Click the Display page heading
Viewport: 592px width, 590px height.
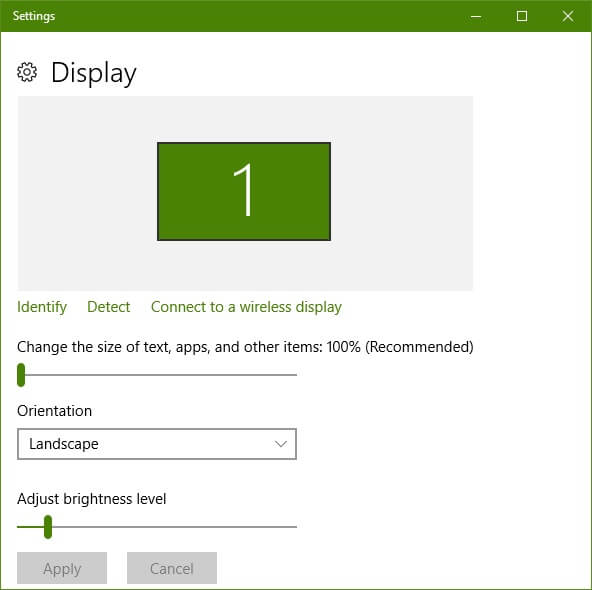pos(94,73)
